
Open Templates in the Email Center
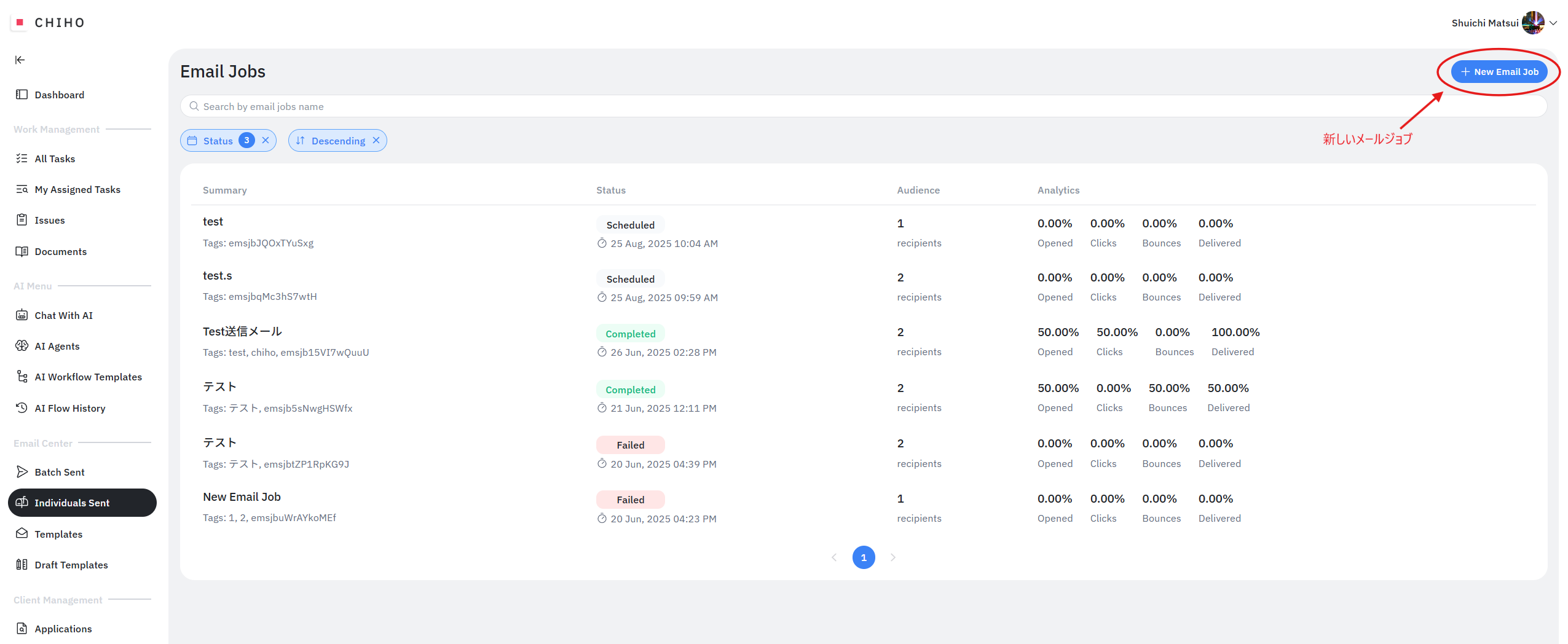58,534
